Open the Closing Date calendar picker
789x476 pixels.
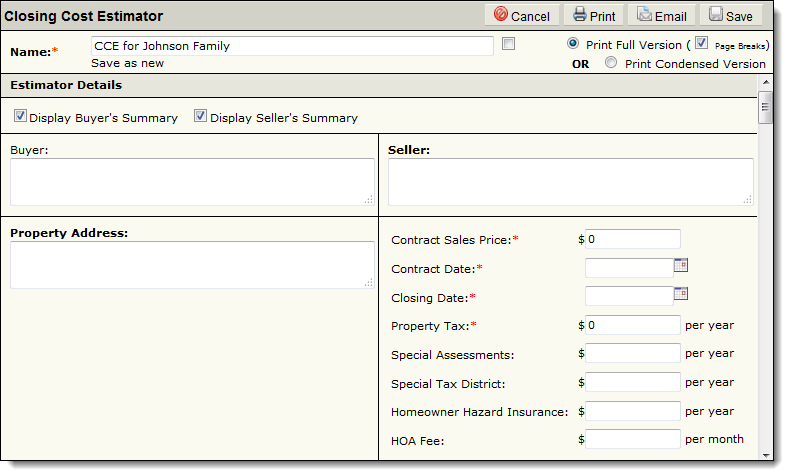[x=681, y=294]
